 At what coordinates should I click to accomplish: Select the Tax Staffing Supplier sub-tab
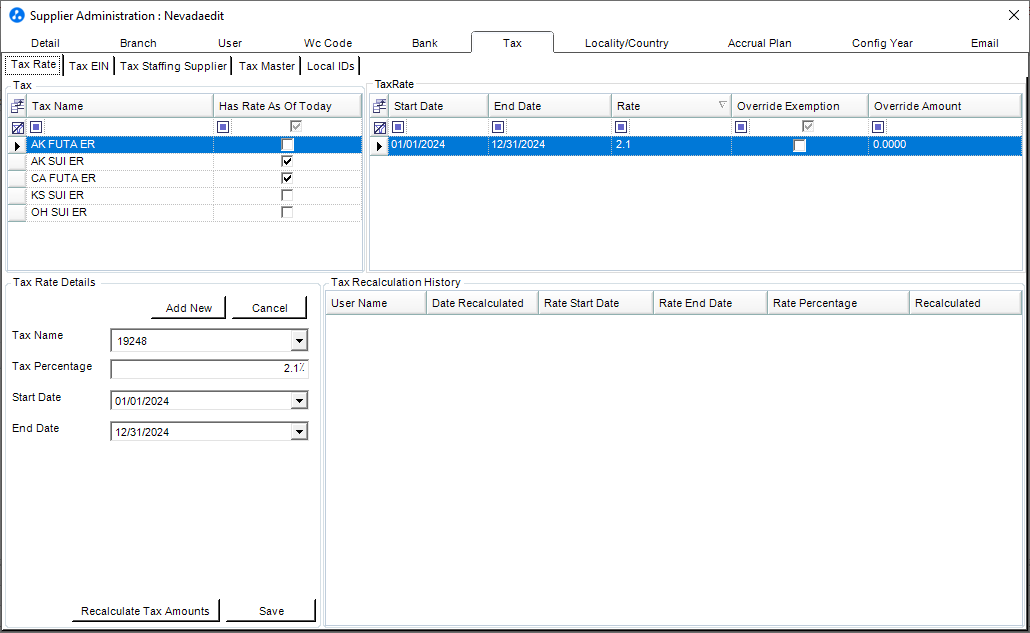pyautogui.click(x=173, y=66)
